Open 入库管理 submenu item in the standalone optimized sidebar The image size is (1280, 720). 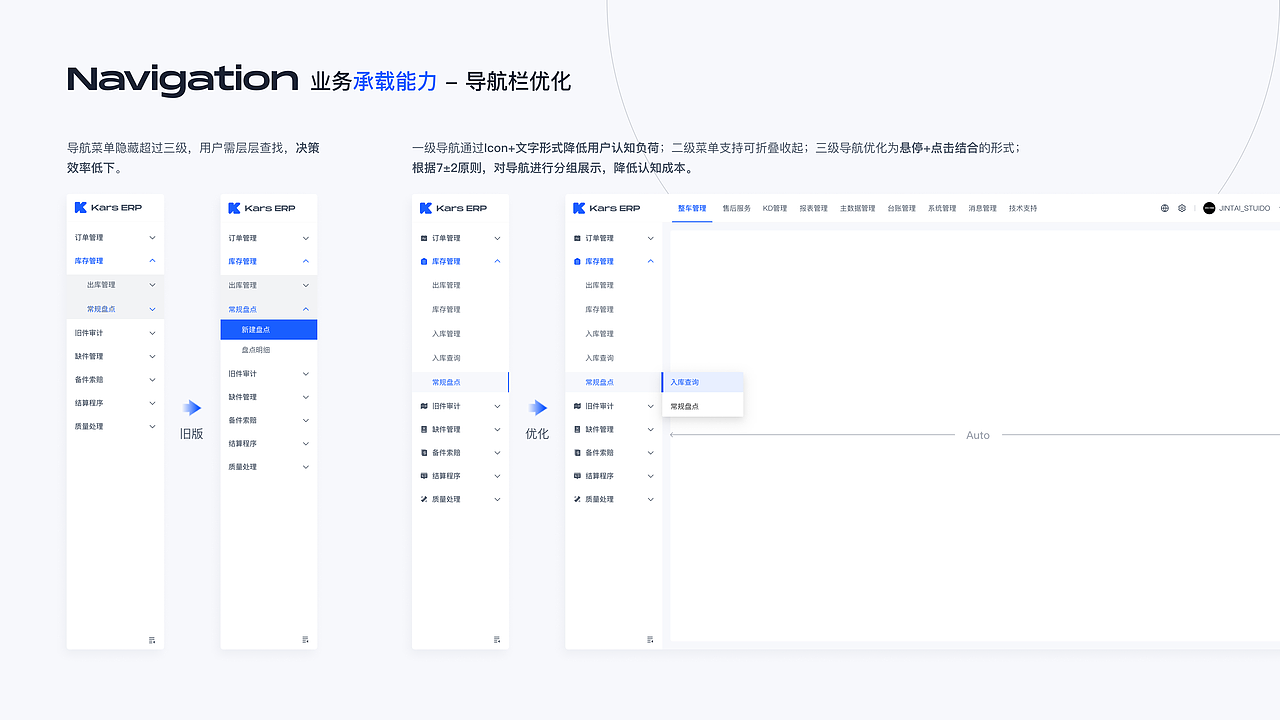(446, 334)
